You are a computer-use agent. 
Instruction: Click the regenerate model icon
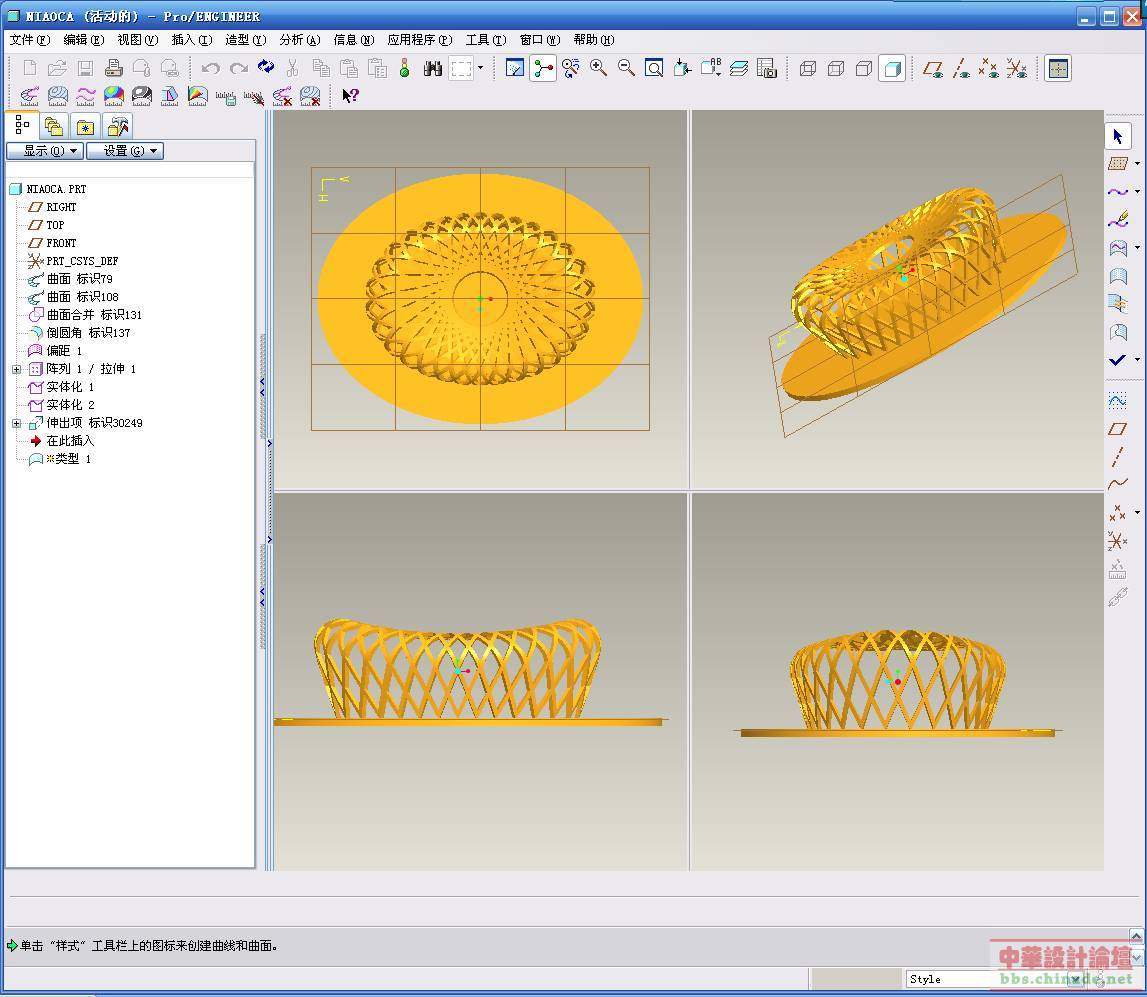click(266, 68)
